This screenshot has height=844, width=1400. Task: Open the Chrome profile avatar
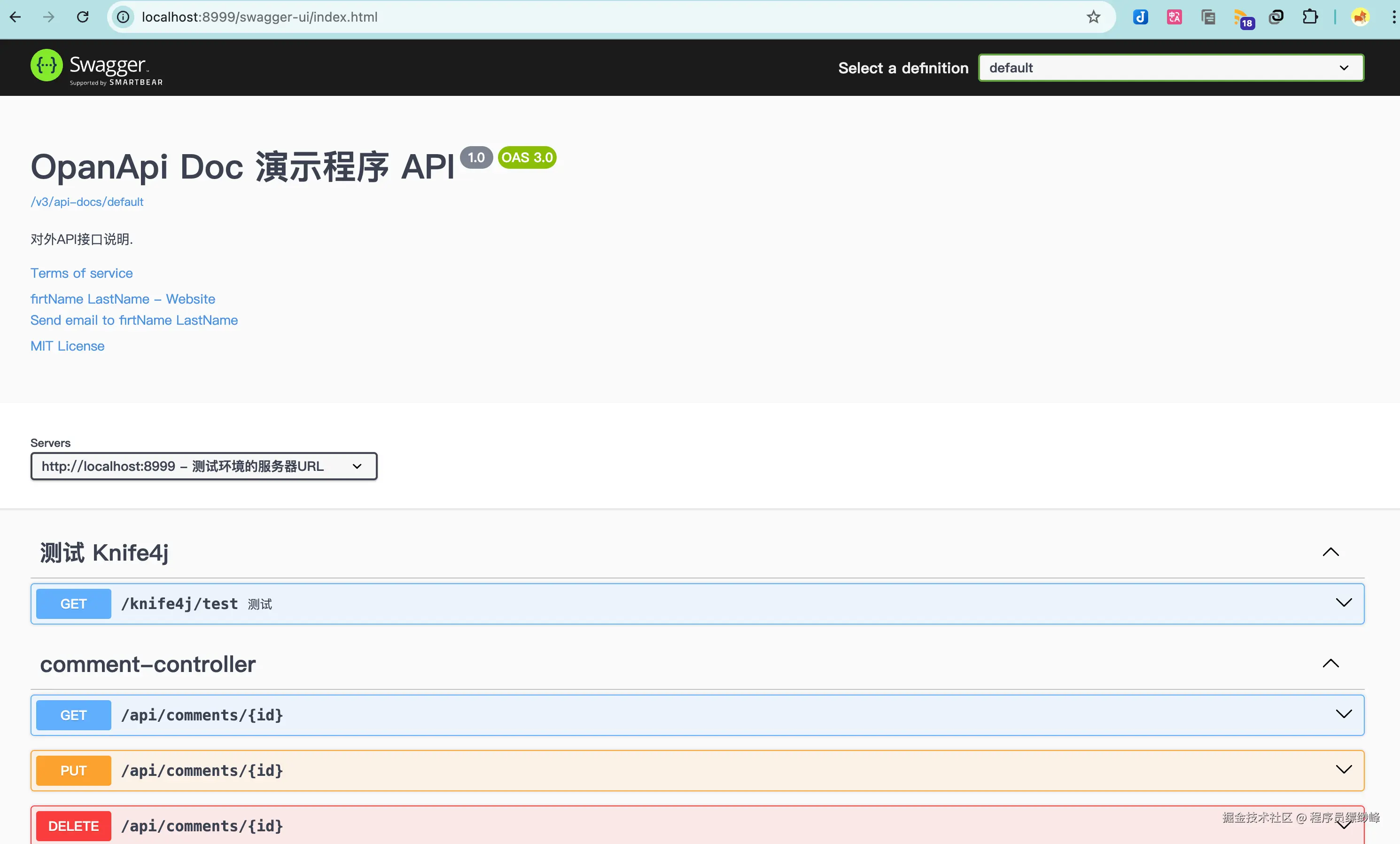click(1360, 17)
